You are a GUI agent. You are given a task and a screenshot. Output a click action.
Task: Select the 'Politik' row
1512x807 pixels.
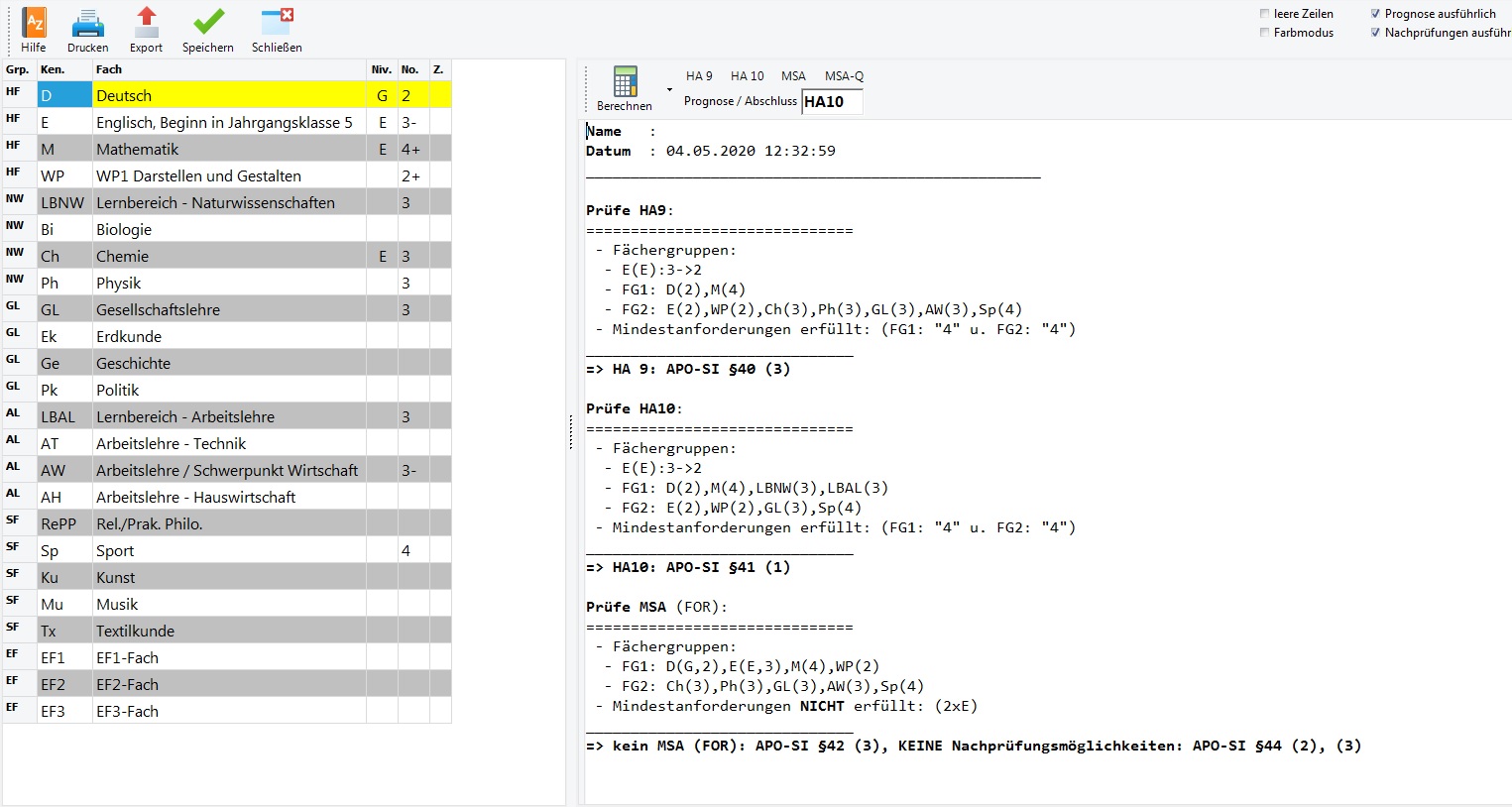(x=227, y=390)
